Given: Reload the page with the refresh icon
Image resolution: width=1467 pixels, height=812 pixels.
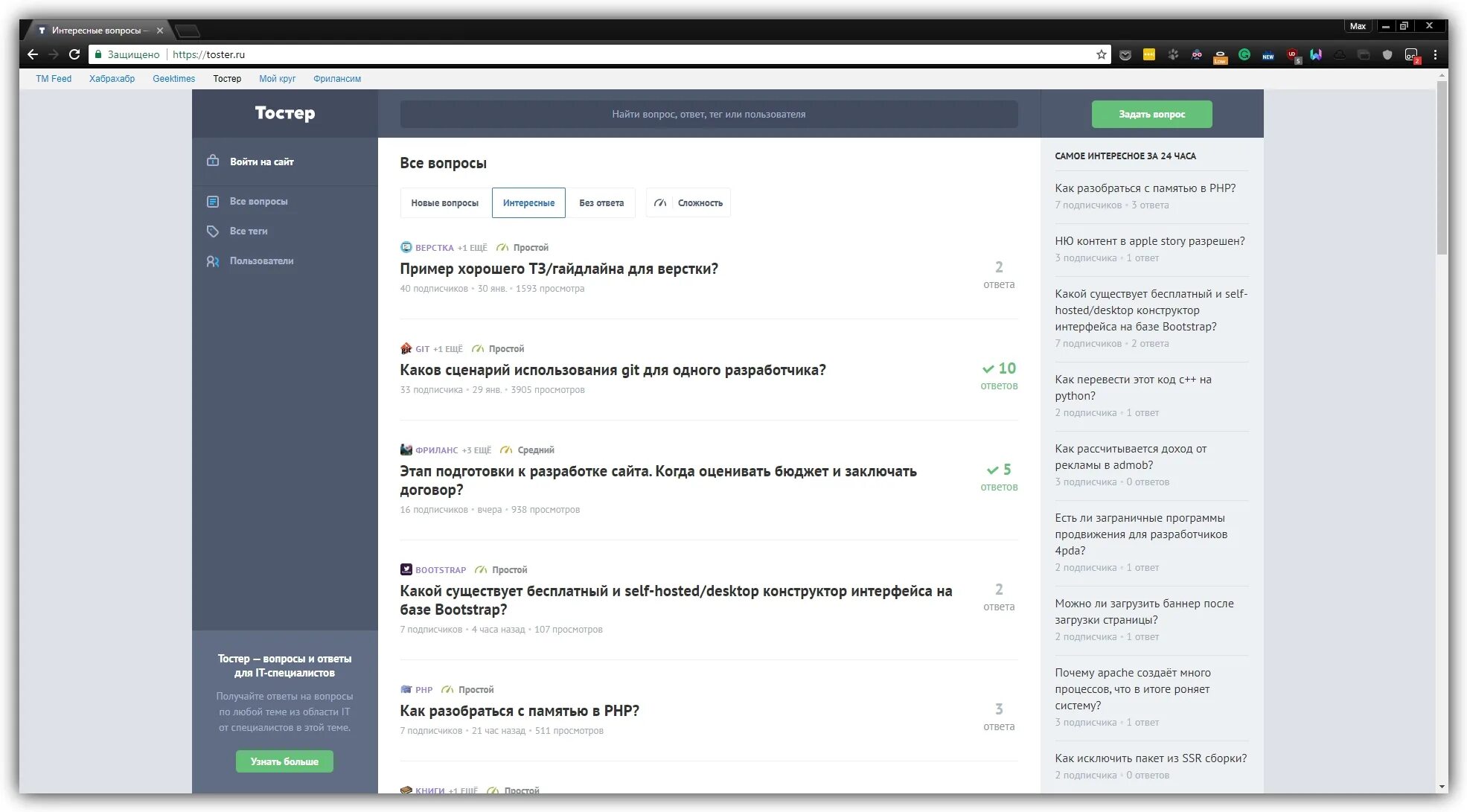Looking at the screenshot, I should tap(74, 54).
